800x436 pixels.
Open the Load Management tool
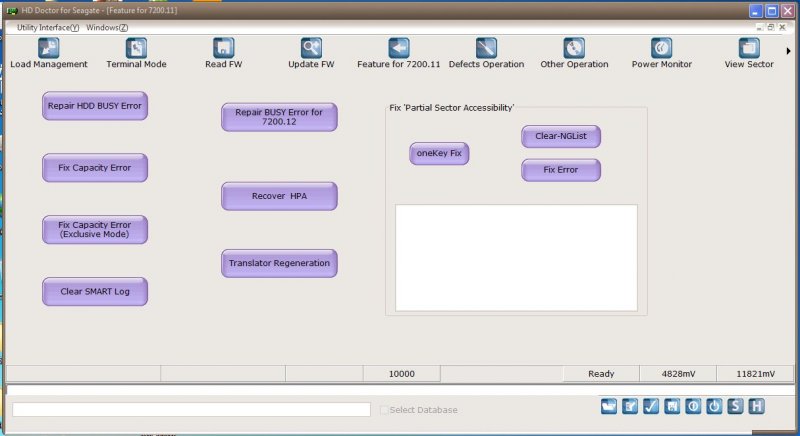coord(48,53)
